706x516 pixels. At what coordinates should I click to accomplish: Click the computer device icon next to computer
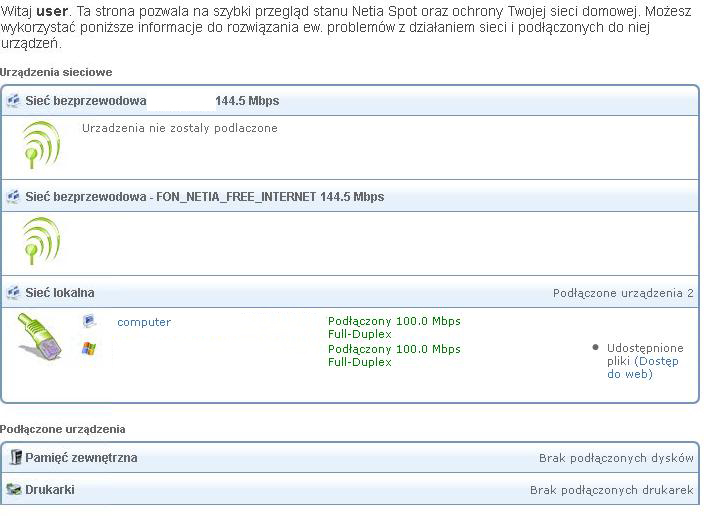89,321
